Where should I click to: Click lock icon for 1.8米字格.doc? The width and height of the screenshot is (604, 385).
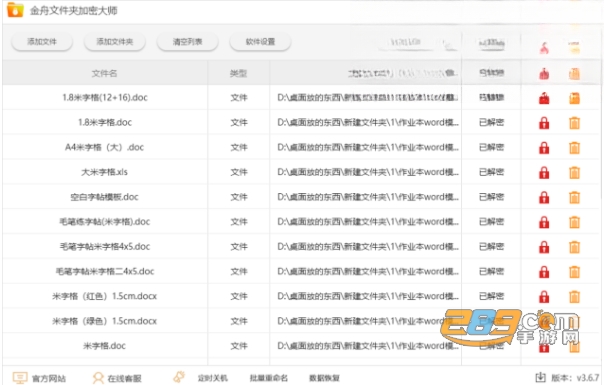click(x=544, y=123)
